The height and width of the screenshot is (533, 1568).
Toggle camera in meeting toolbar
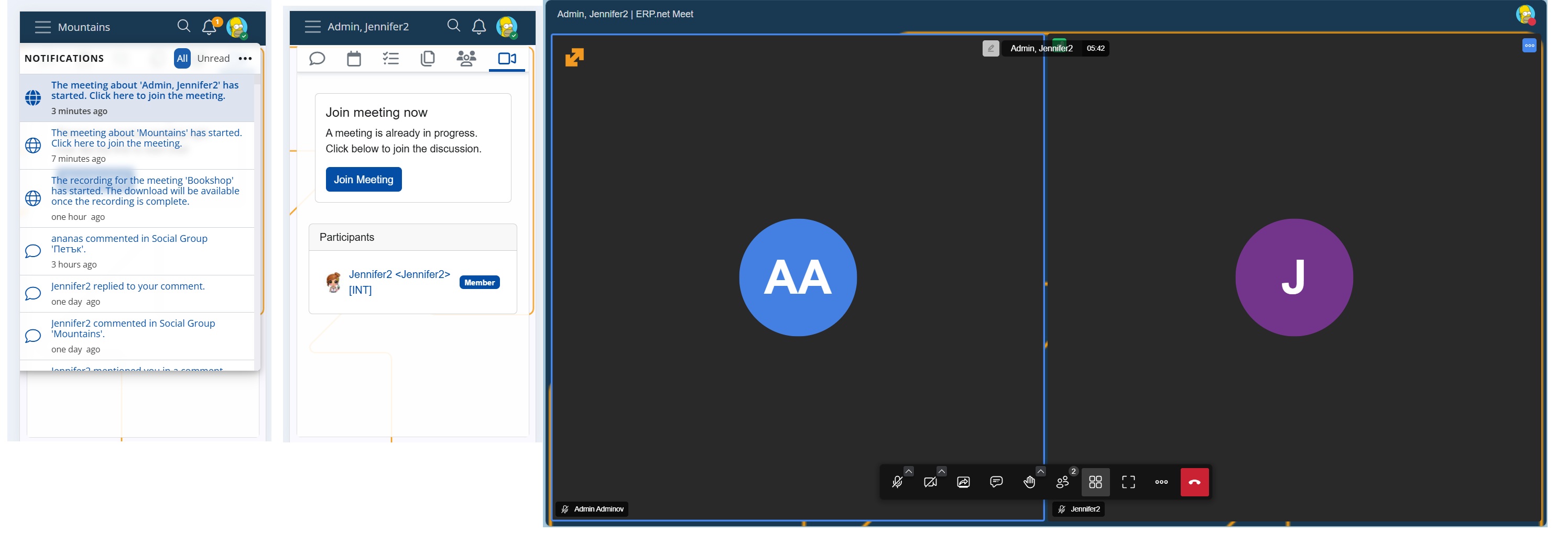pos(930,483)
